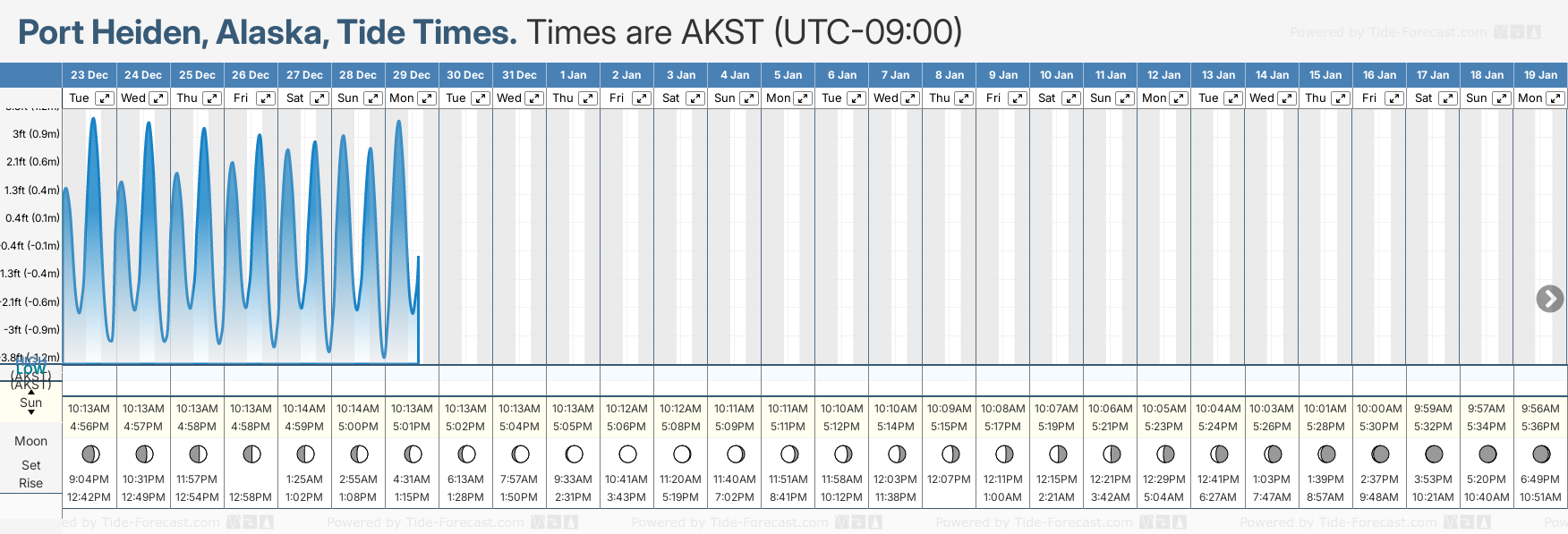Click the expand icon beside Wed 24 Dec

pos(158,98)
